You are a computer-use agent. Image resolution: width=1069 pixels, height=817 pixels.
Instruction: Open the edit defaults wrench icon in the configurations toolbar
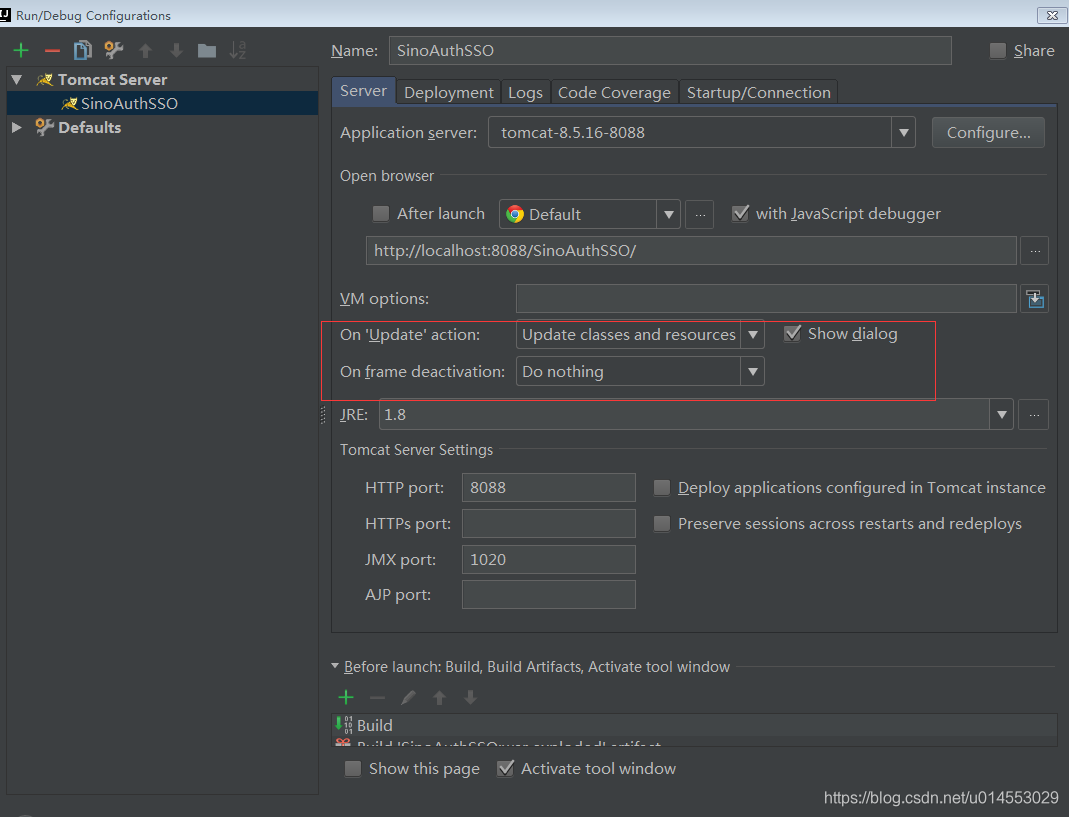[x=113, y=50]
